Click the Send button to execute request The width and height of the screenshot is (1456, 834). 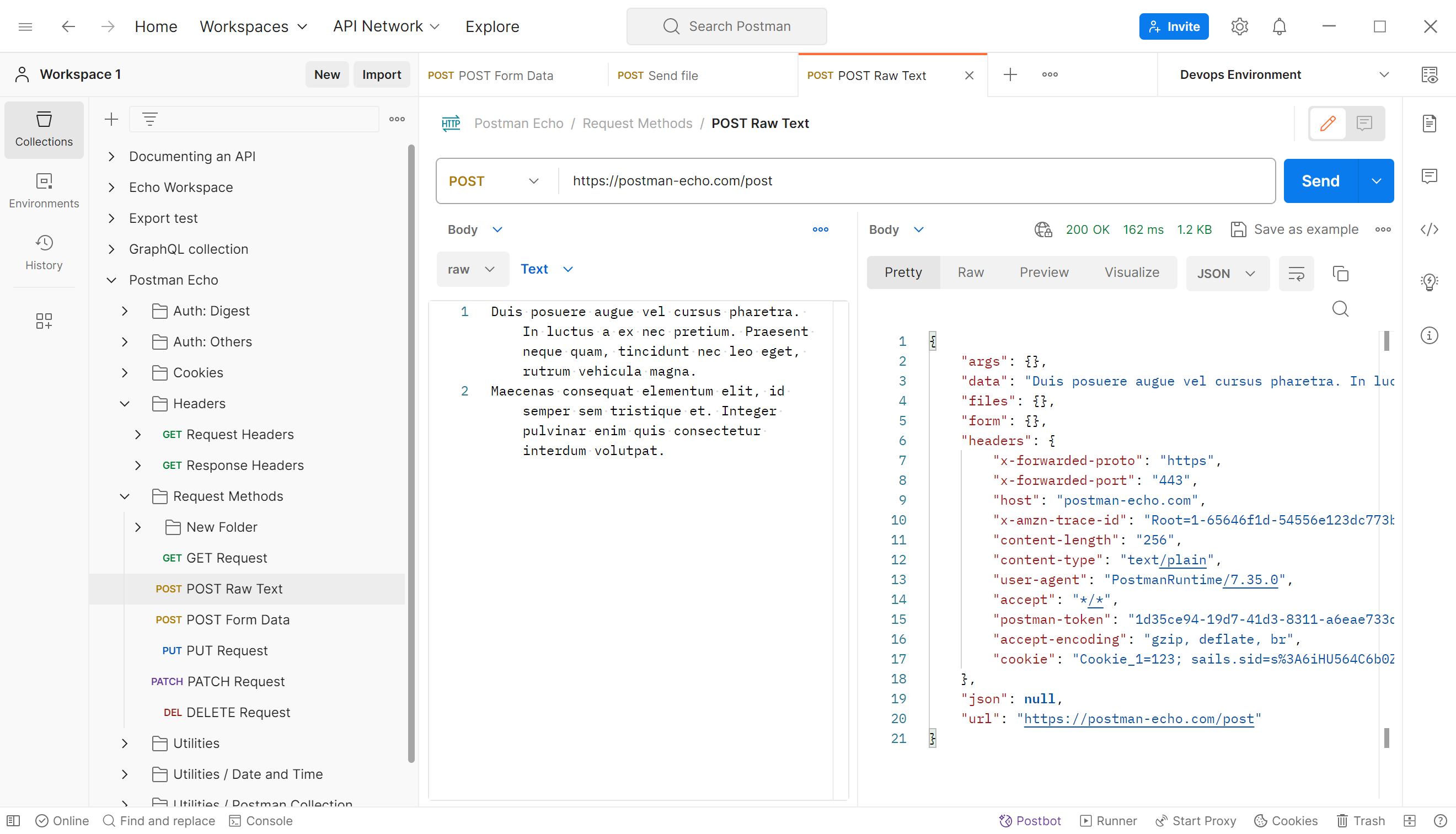pyautogui.click(x=1320, y=181)
